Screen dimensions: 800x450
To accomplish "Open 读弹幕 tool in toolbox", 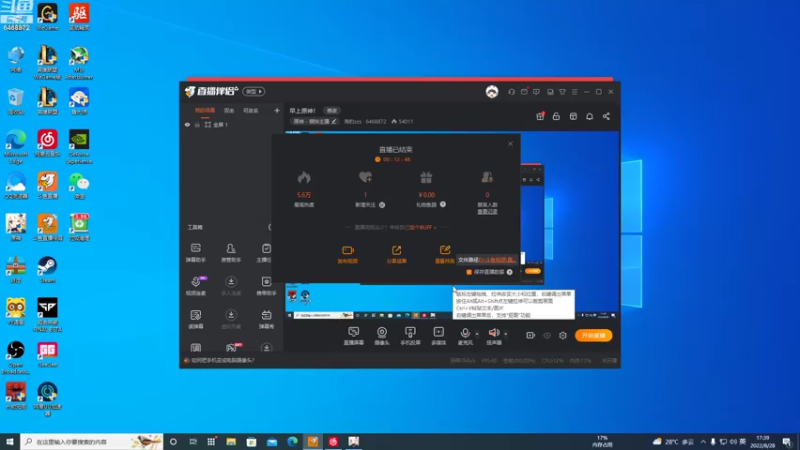I will coord(196,319).
